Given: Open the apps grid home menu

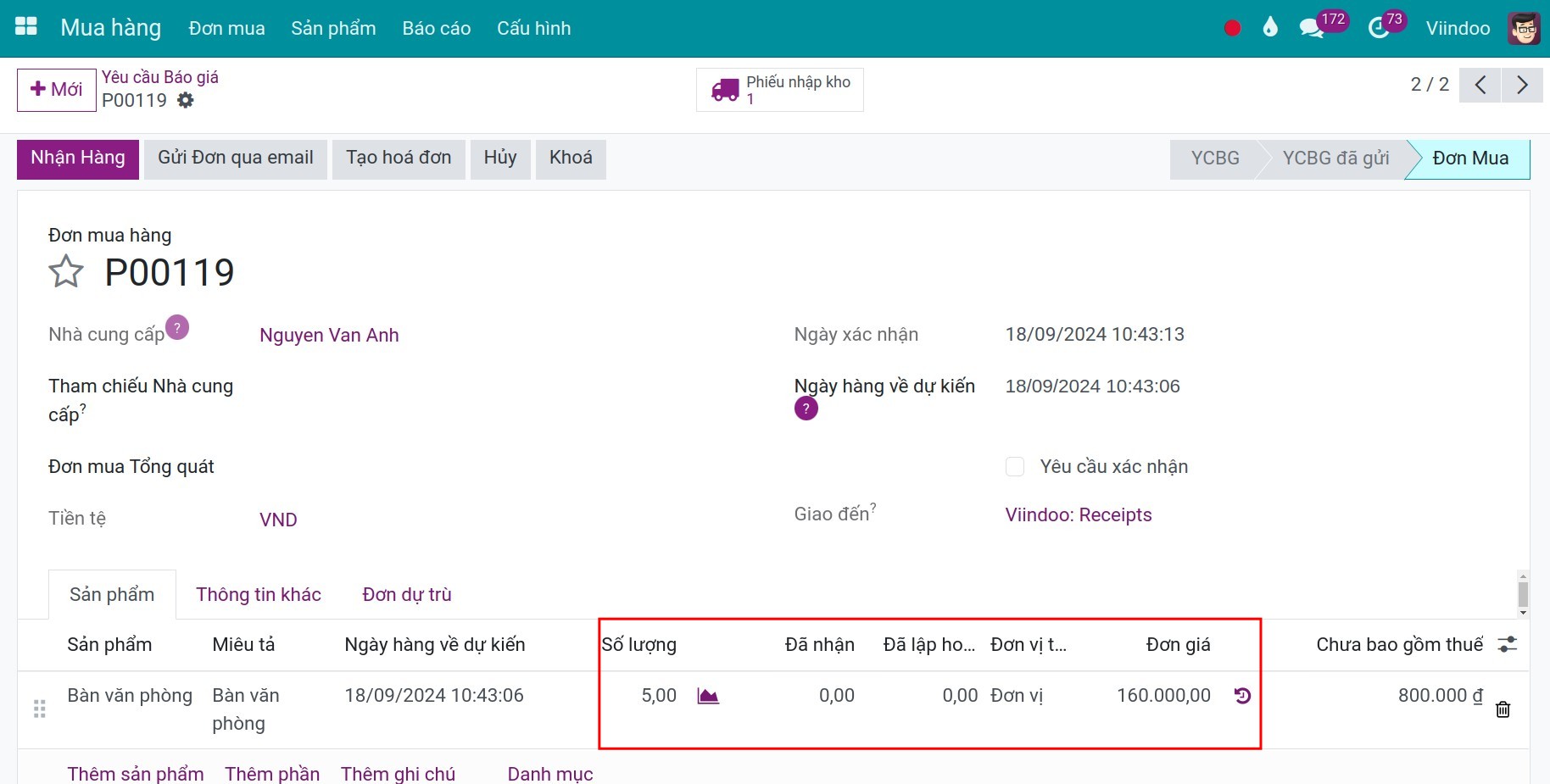Looking at the screenshot, I should tap(26, 27).
